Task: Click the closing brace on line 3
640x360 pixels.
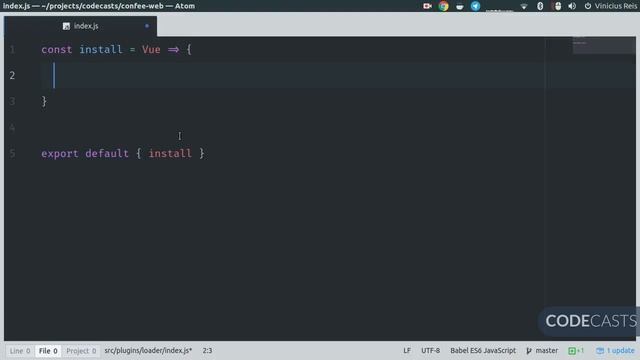Action: pyautogui.click(x=44, y=101)
